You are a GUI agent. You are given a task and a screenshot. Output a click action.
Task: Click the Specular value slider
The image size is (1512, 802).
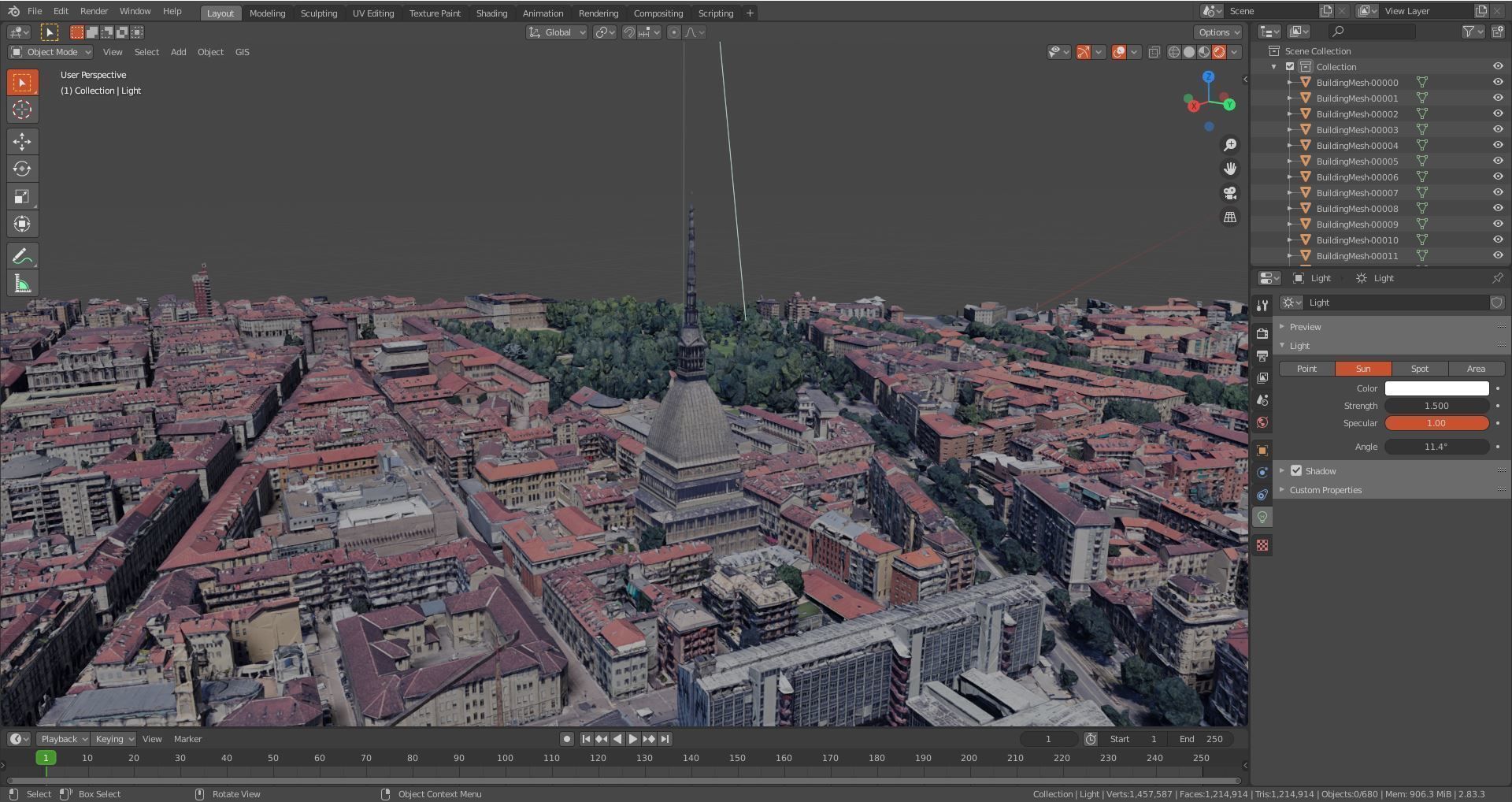click(1436, 423)
